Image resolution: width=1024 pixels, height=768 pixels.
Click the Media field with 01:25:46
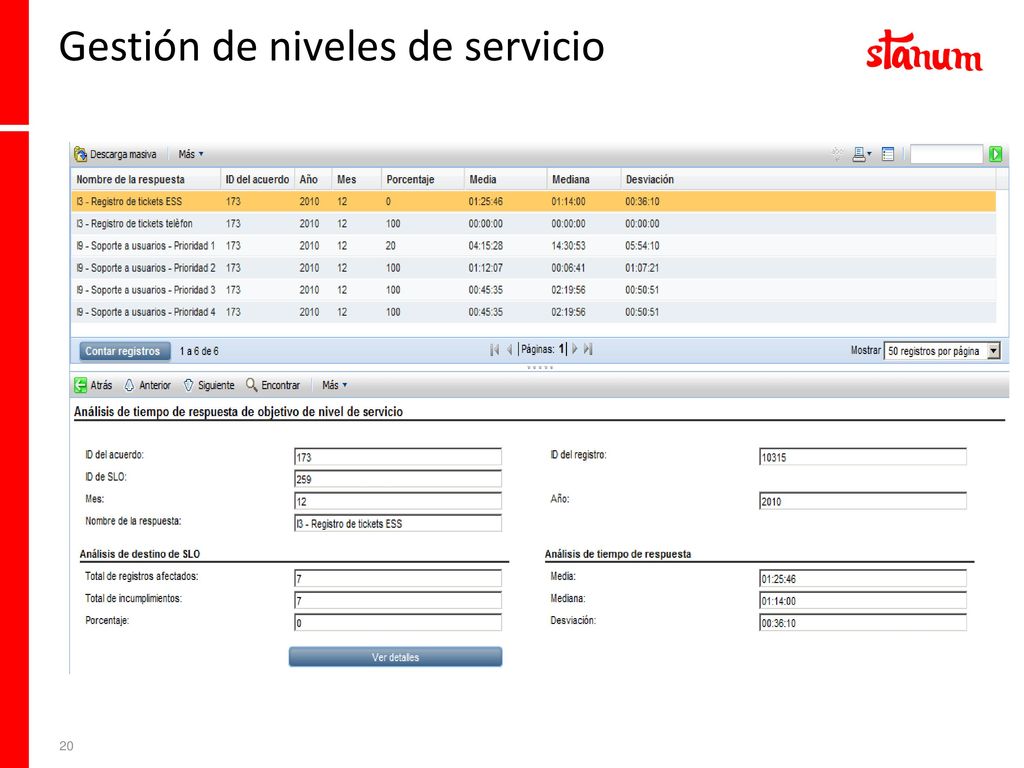[863, 578]
